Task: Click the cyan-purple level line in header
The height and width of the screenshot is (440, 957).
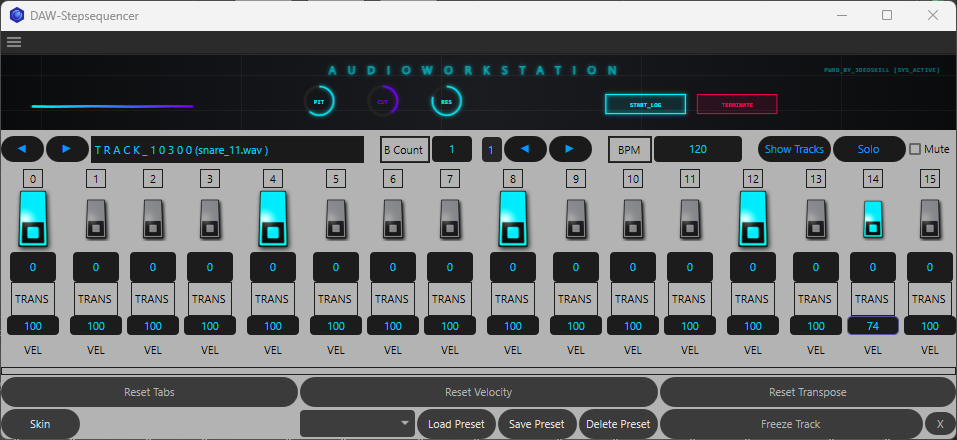Action: [x=112, y=106]
